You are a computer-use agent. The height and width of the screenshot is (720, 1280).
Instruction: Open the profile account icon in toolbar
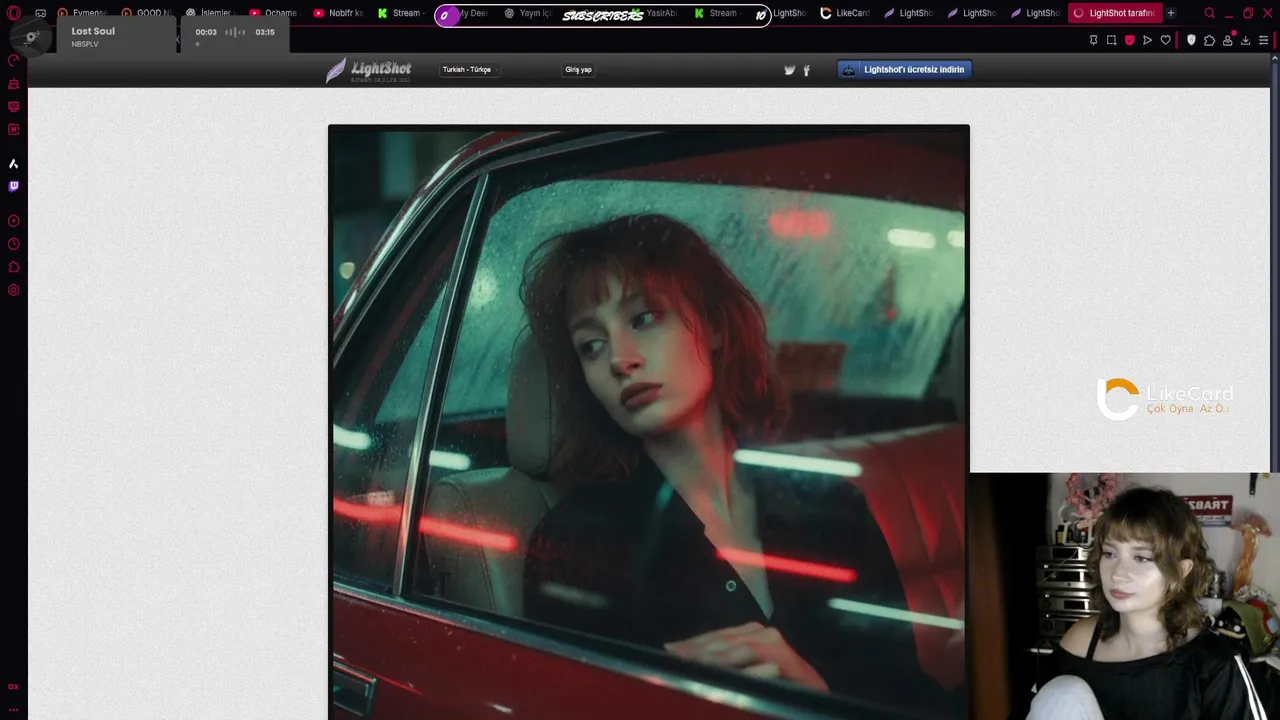(x=1227, y=40)
